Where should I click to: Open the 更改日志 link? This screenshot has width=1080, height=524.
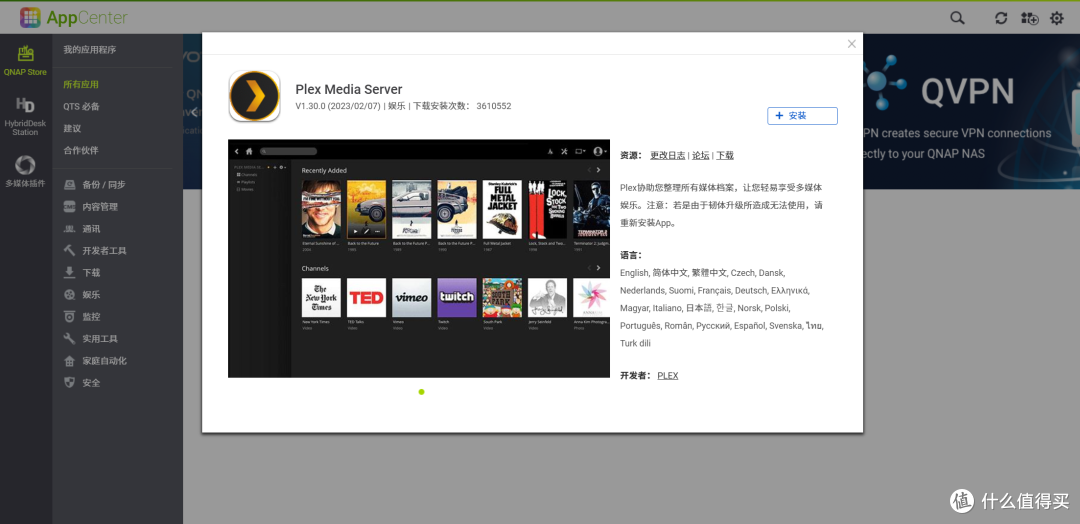click(x=667, y=156)
